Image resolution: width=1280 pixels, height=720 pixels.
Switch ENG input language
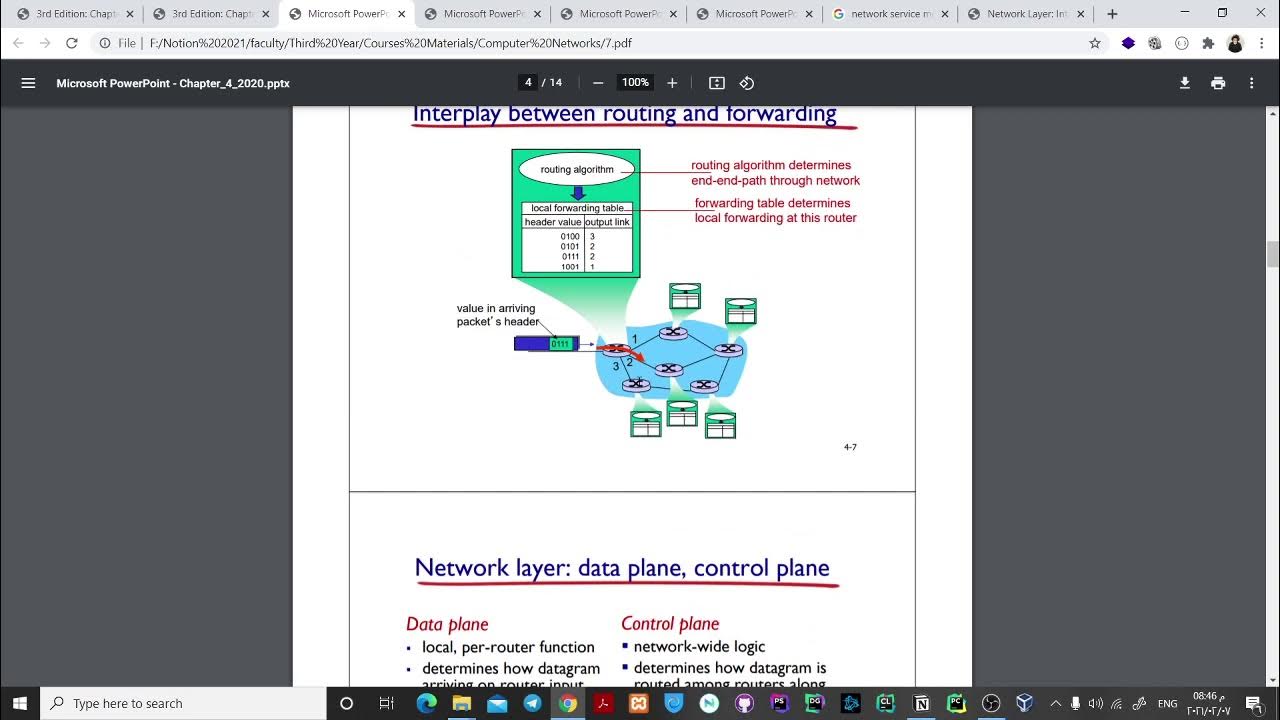[x=1167, y=703]
